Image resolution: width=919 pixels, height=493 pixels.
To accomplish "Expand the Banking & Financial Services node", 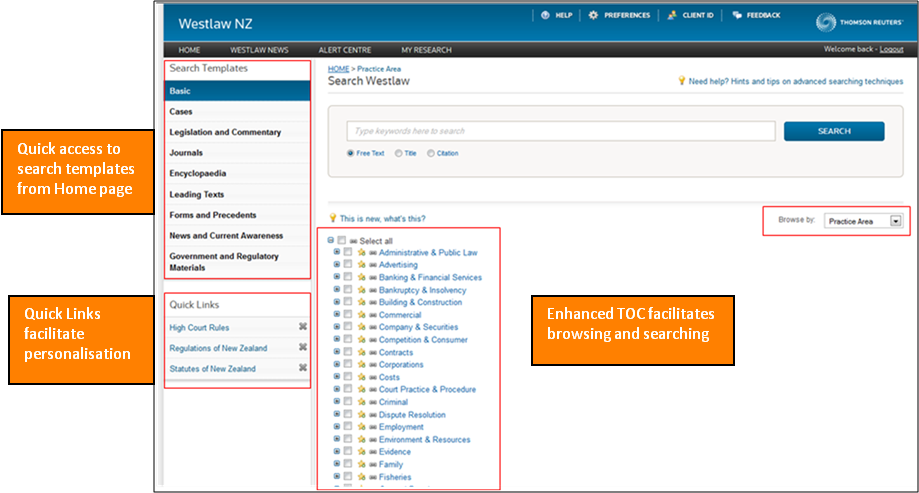I will (337, 276).
